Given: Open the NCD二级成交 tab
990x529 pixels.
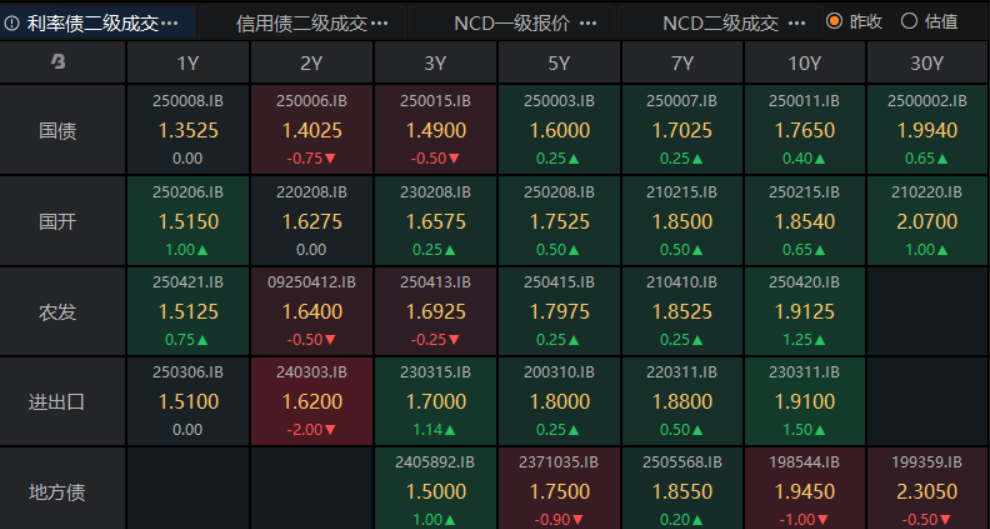Looking at the screenshot, I should (720, 22).
